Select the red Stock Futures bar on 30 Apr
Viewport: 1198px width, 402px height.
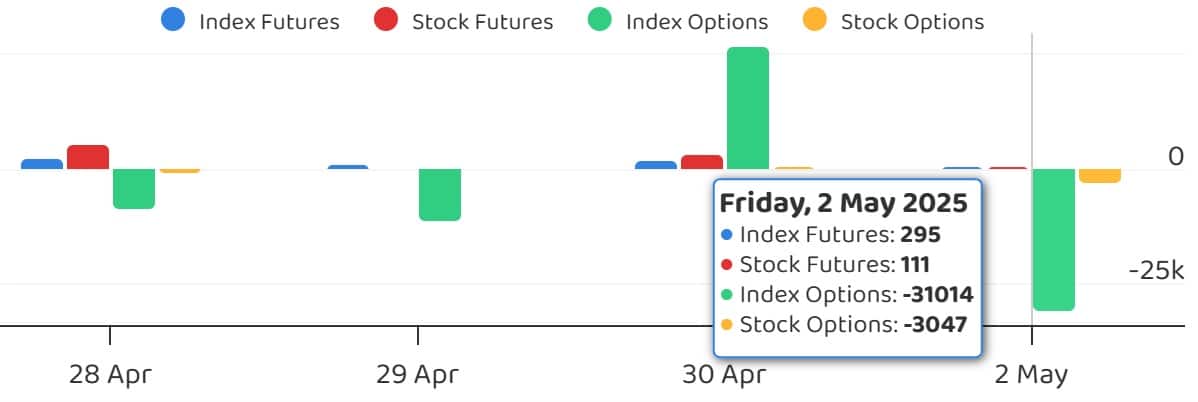coord(702,162)
